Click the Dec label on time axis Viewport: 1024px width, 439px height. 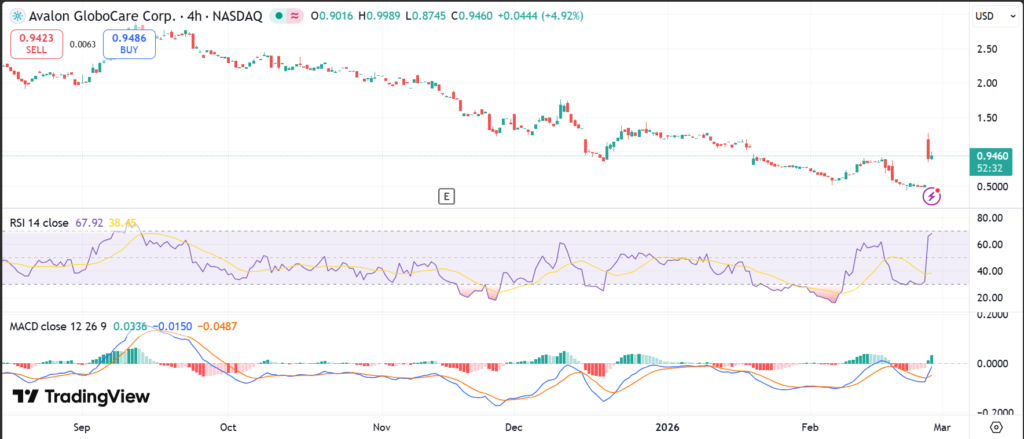tap(514, 424)
